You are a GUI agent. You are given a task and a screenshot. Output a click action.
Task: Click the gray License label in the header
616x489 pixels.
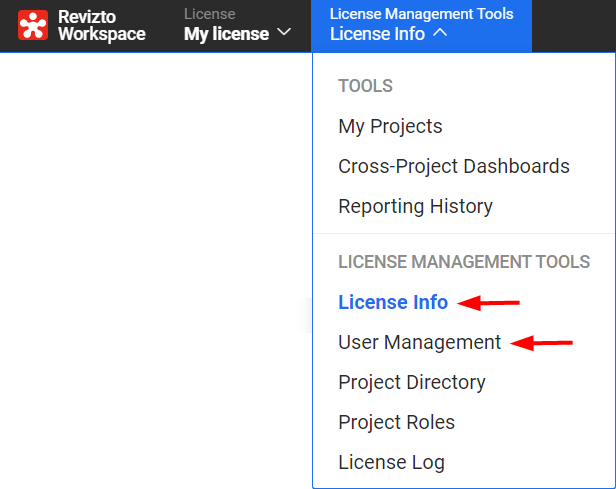pos(210,14)
